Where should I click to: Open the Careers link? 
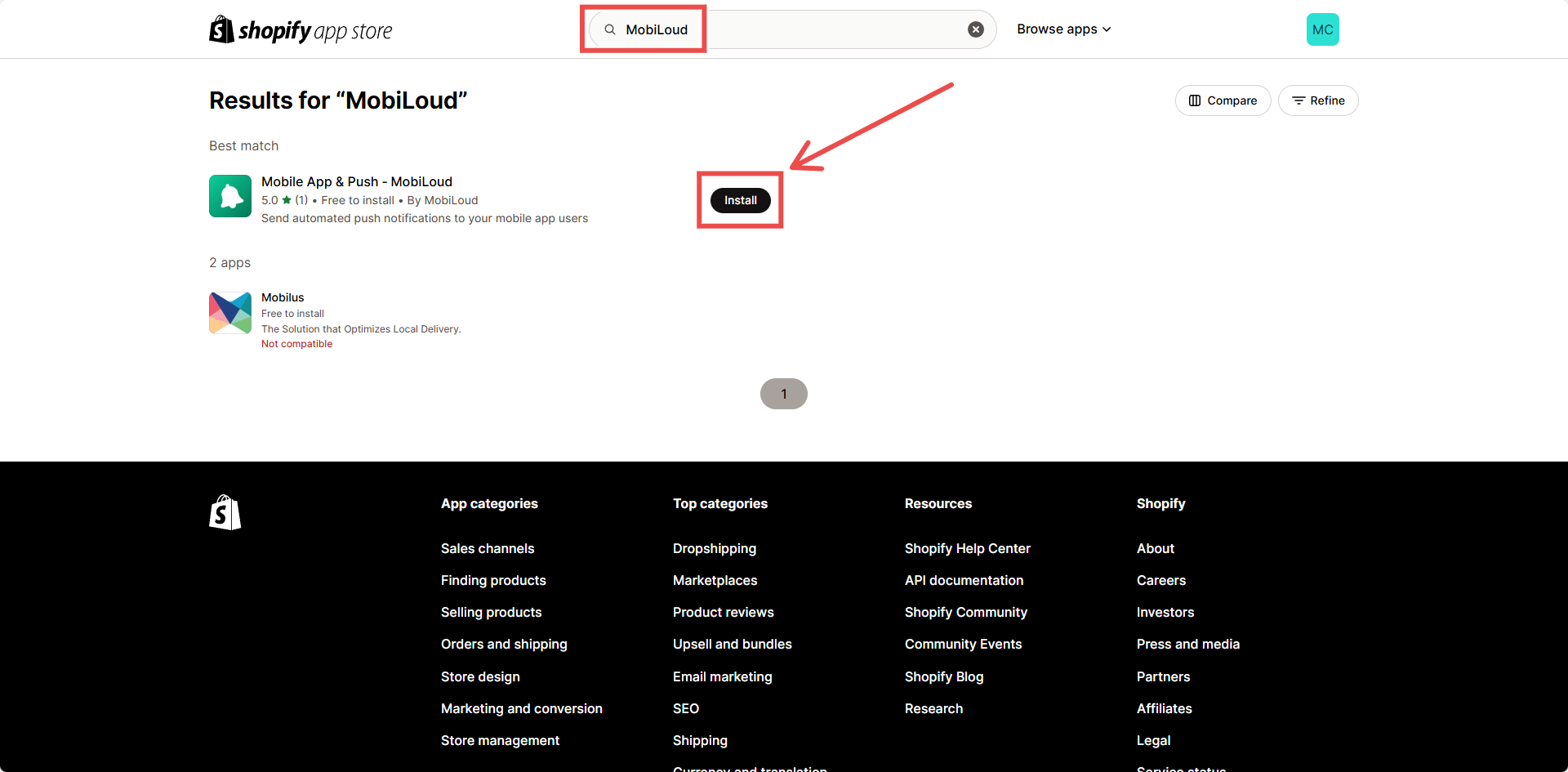click(1161, 580)
